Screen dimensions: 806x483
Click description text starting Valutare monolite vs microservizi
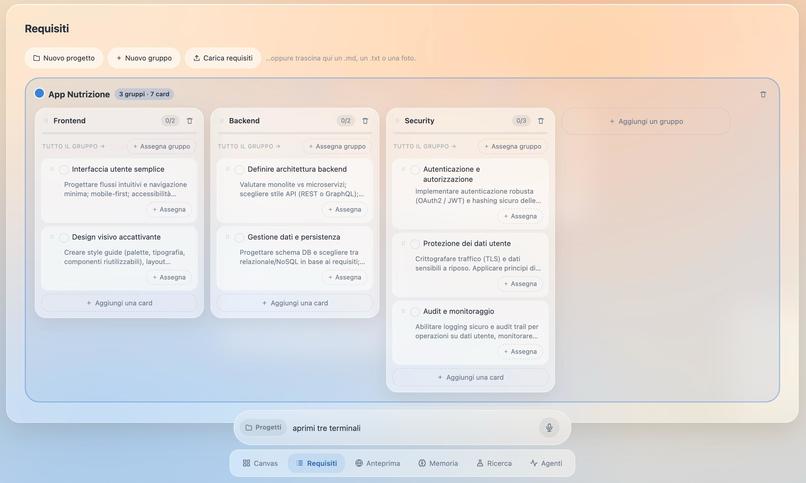tap(302, 189)
